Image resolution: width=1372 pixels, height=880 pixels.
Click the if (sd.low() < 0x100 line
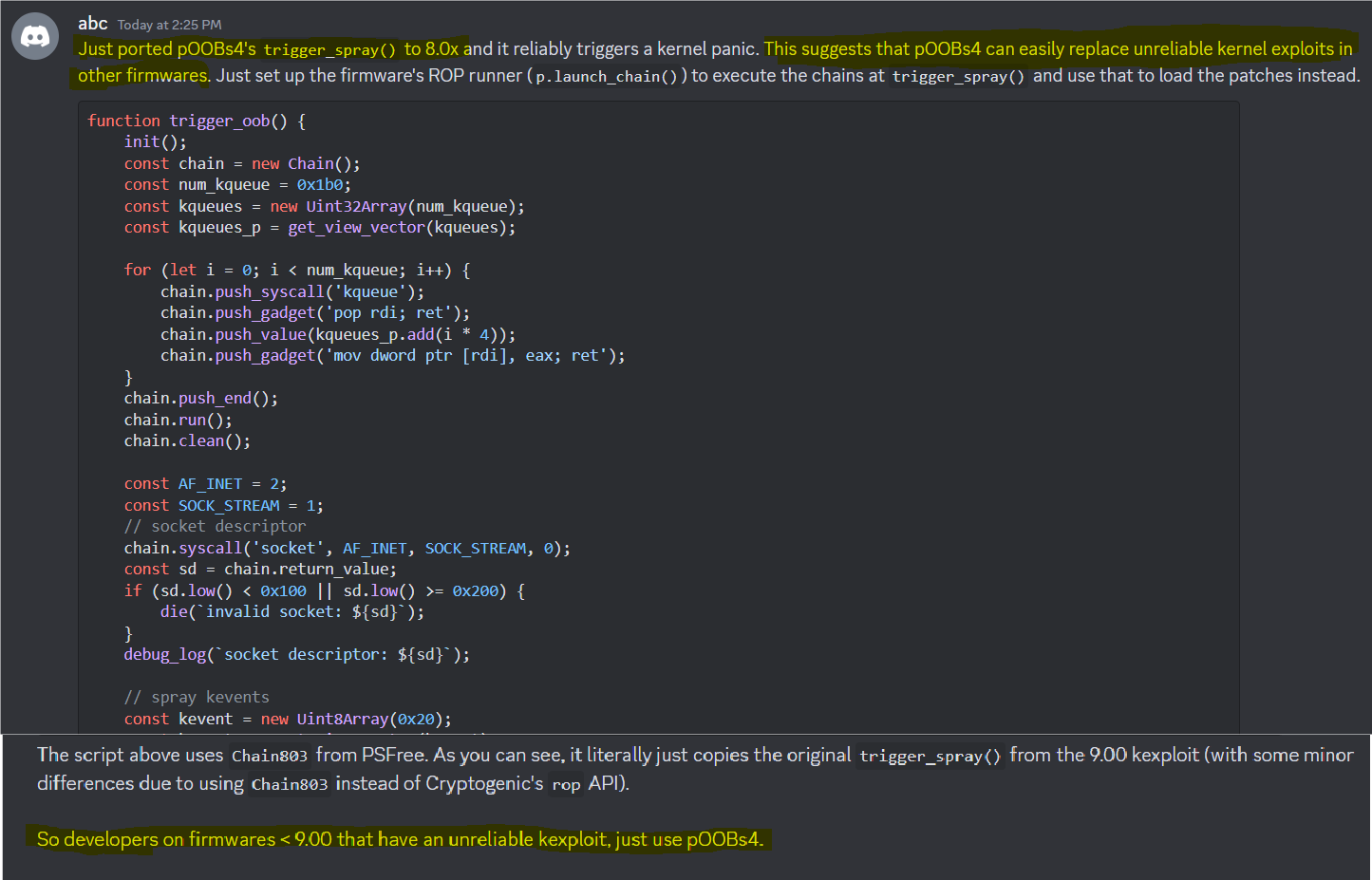point(325,590)
